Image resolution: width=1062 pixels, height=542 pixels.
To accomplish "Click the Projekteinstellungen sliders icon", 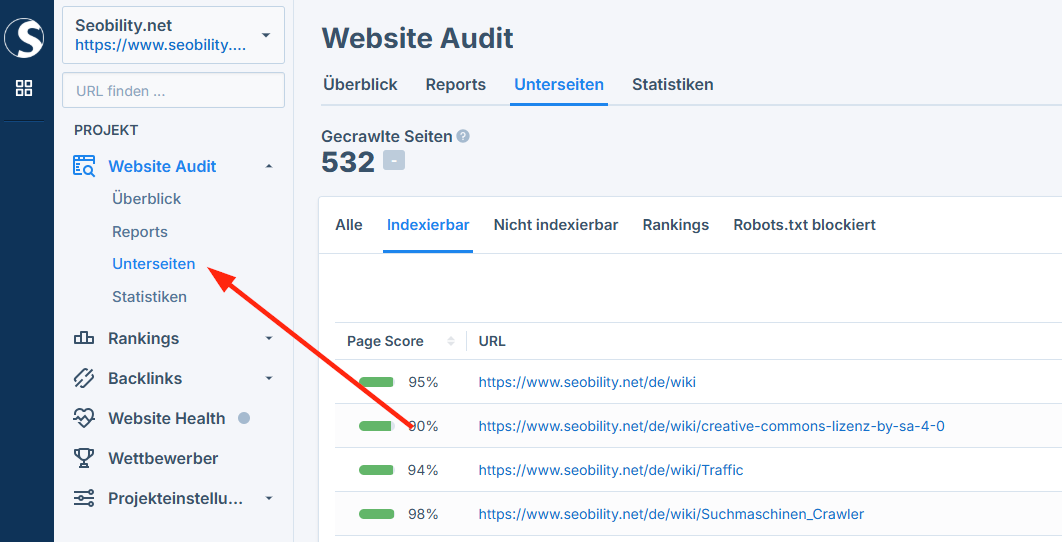I will click(x=84, y=498).
